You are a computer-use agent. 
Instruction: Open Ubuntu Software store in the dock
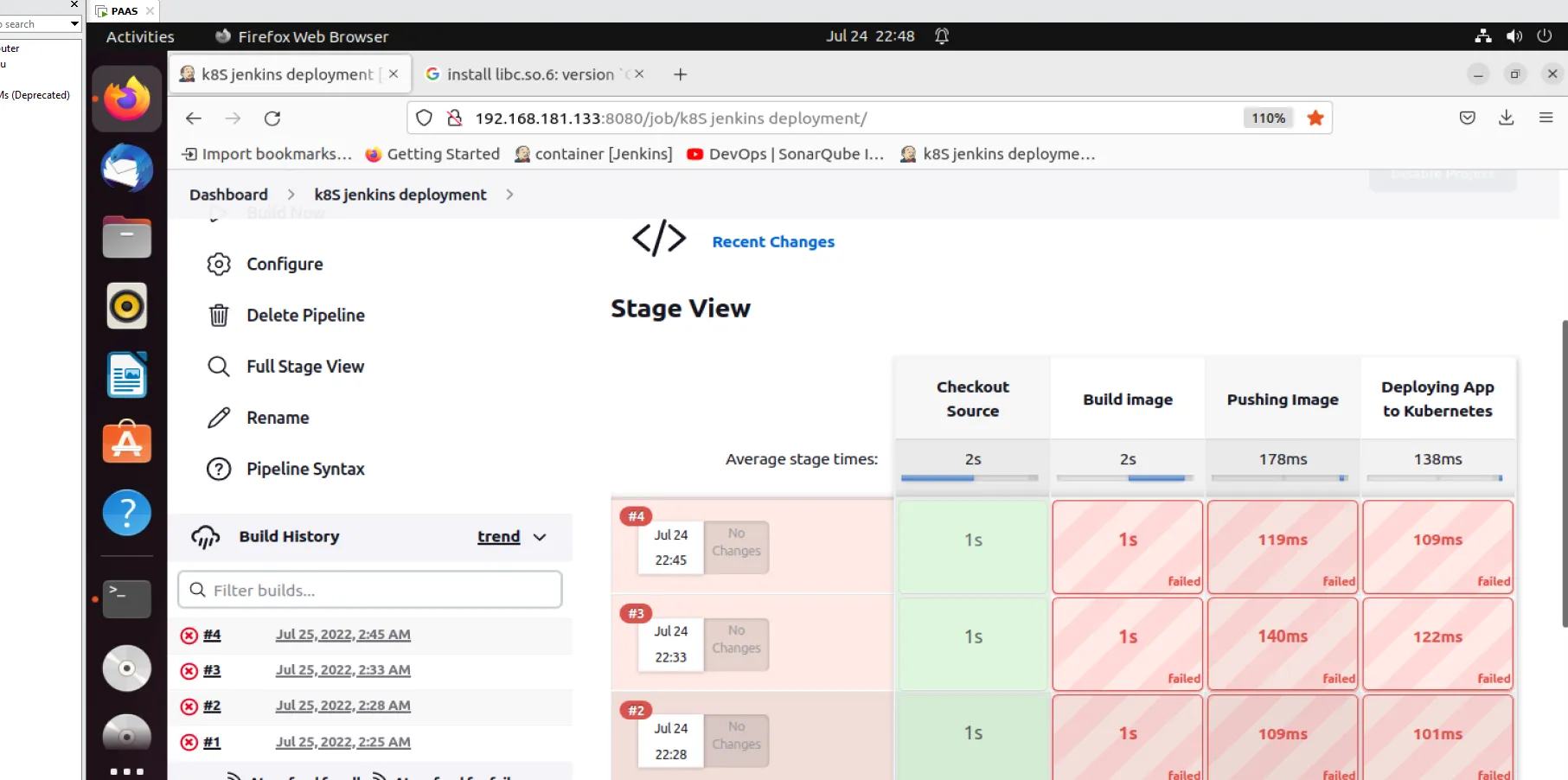coord(127,443)
